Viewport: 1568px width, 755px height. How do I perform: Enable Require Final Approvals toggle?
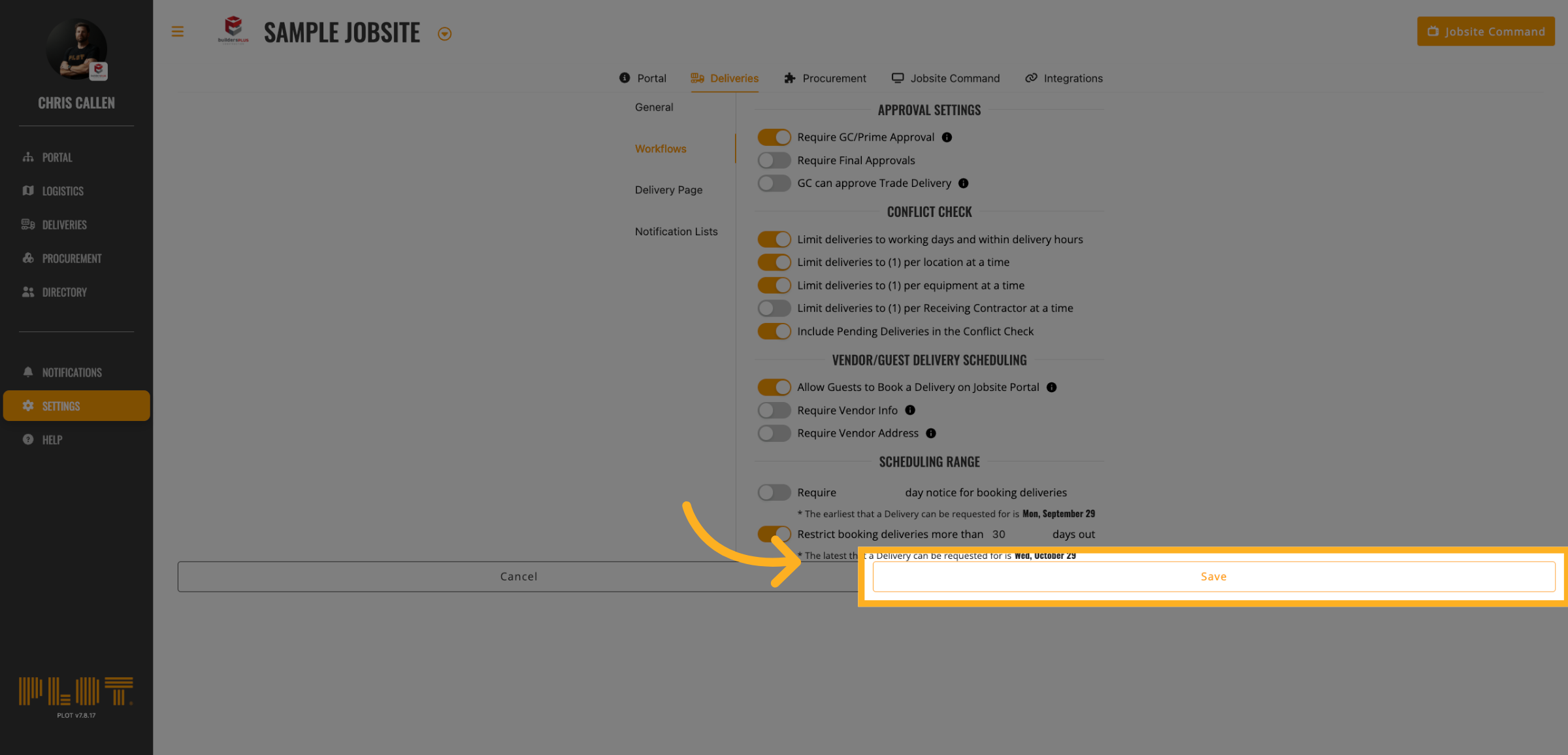point(774,161)
